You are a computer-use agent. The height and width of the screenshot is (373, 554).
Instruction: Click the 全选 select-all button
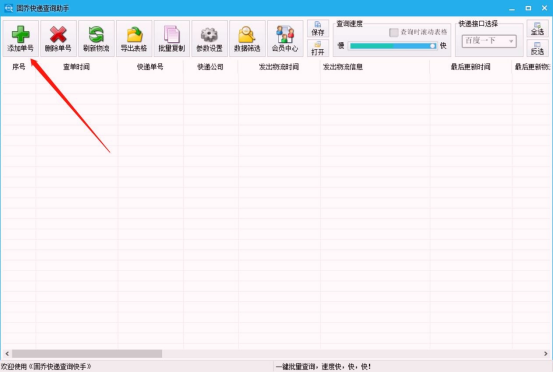click(537, 29)
